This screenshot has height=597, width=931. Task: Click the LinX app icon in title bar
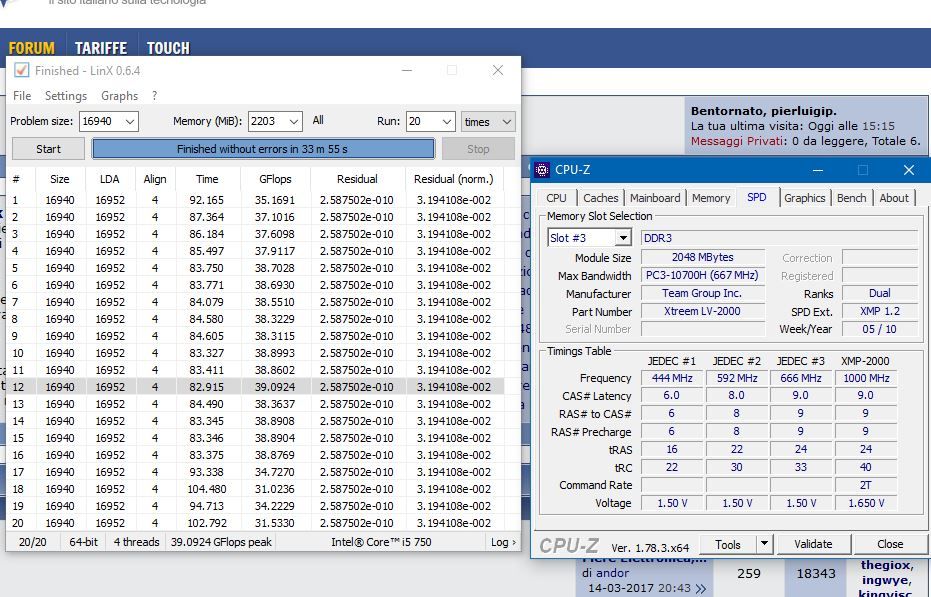coord(21,70)
